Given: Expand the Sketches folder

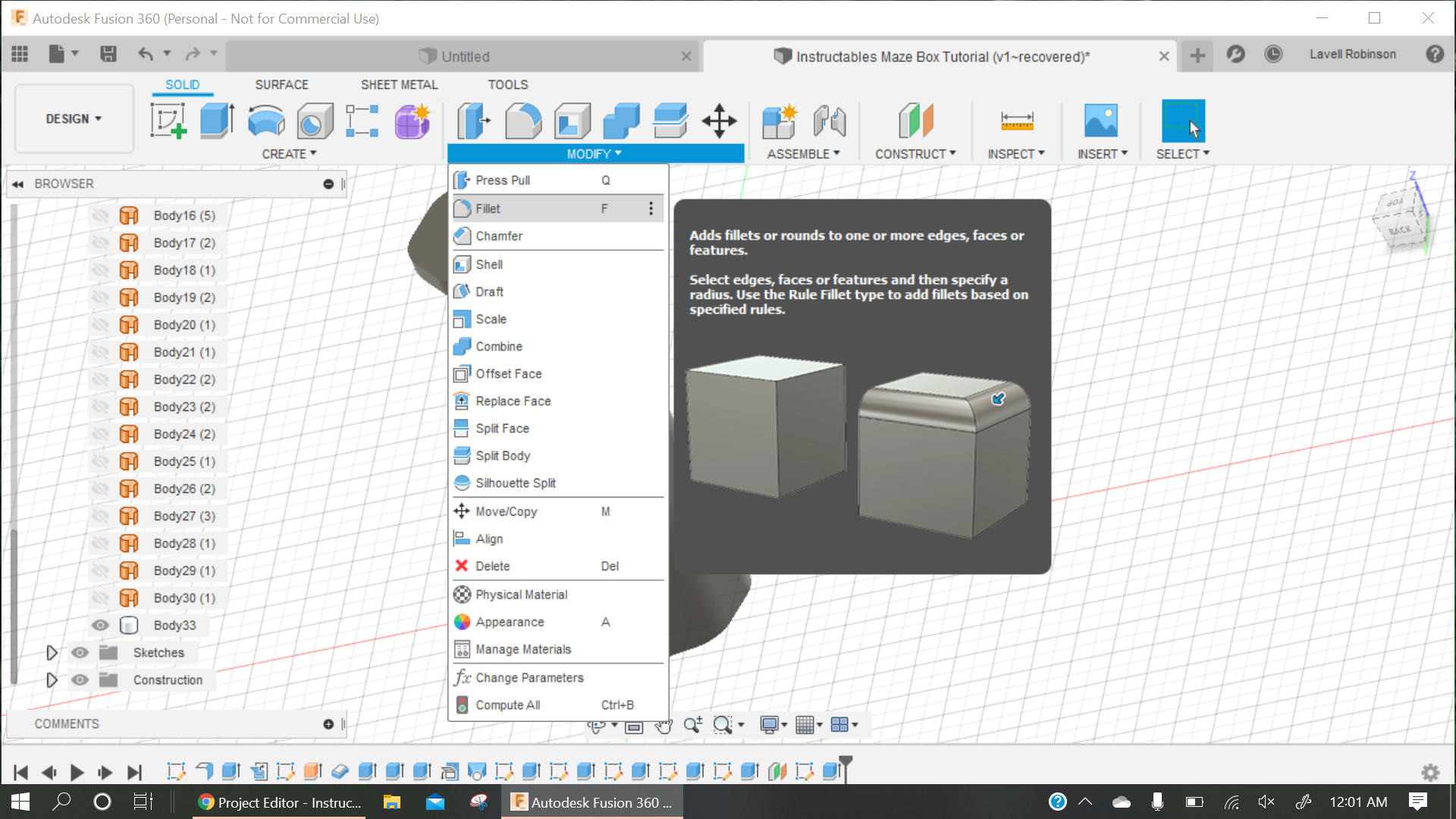Looking at the screenshot, I should point(52,652).
